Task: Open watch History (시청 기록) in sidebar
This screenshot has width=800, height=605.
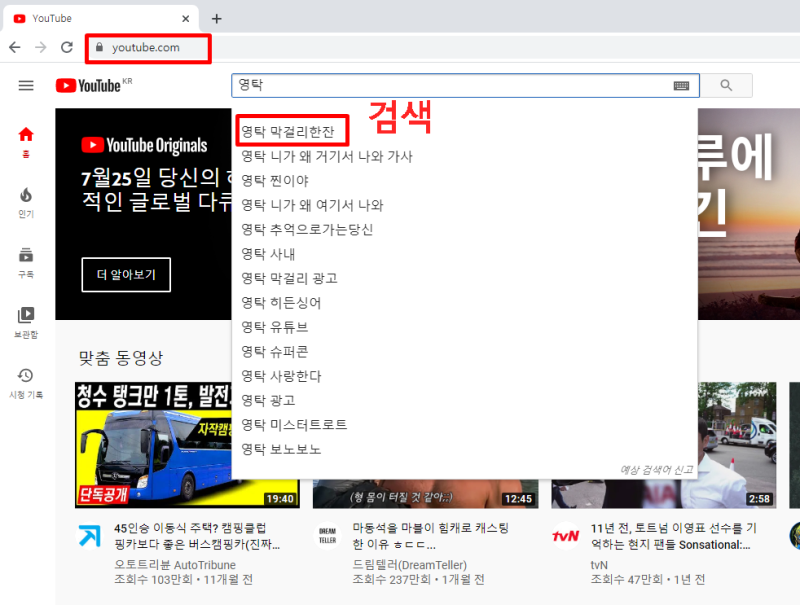Action: [x=26, y=384]
